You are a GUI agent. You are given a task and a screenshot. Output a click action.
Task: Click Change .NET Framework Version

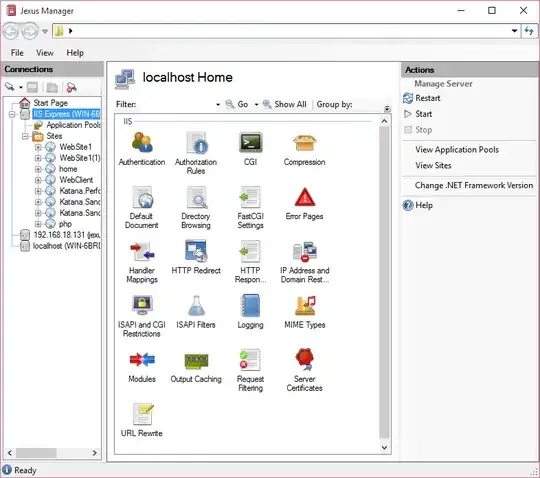click(474, 185)
